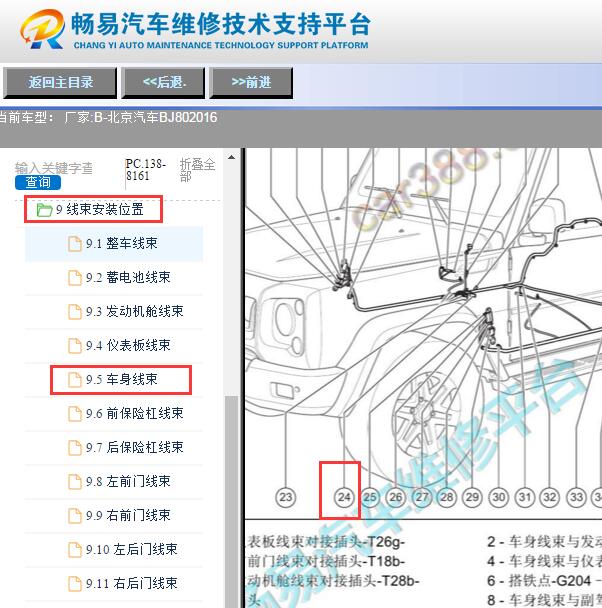
Task: Click the green folder icon of 线束安装位置
Action: (x=44, y=210)
